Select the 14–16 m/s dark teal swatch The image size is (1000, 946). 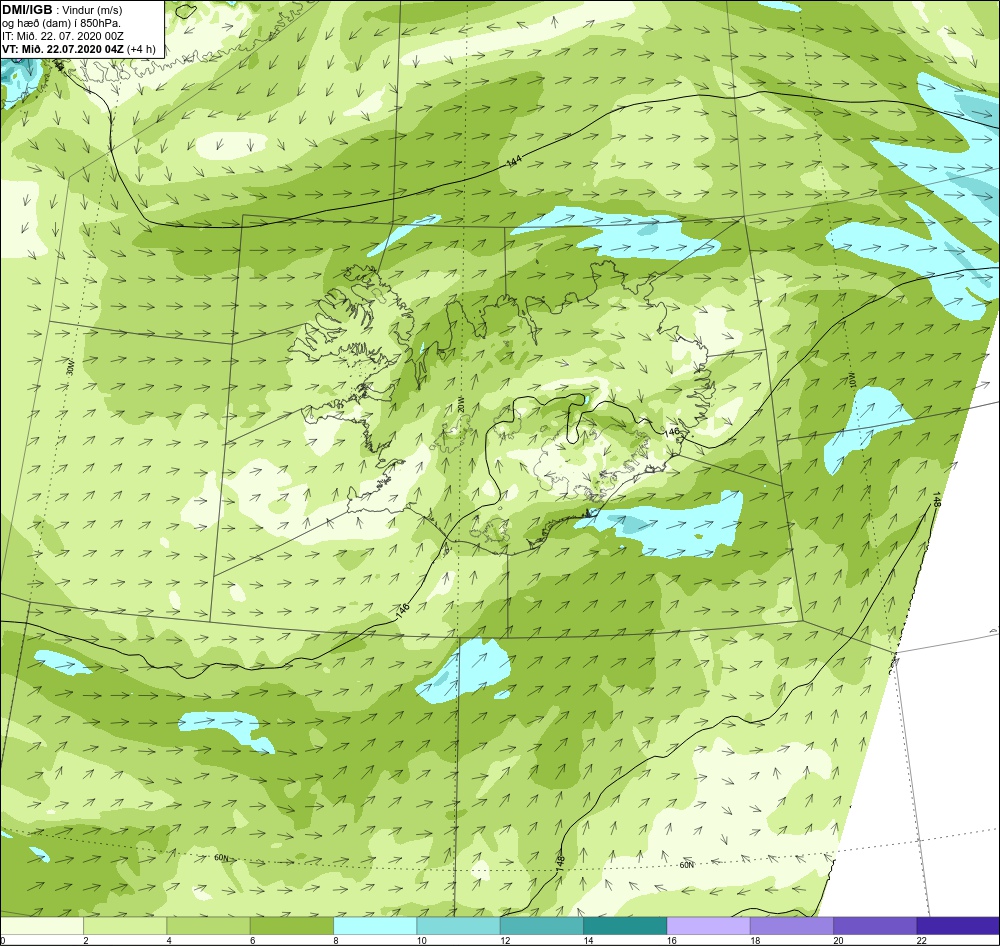click(x=625, y=925)
